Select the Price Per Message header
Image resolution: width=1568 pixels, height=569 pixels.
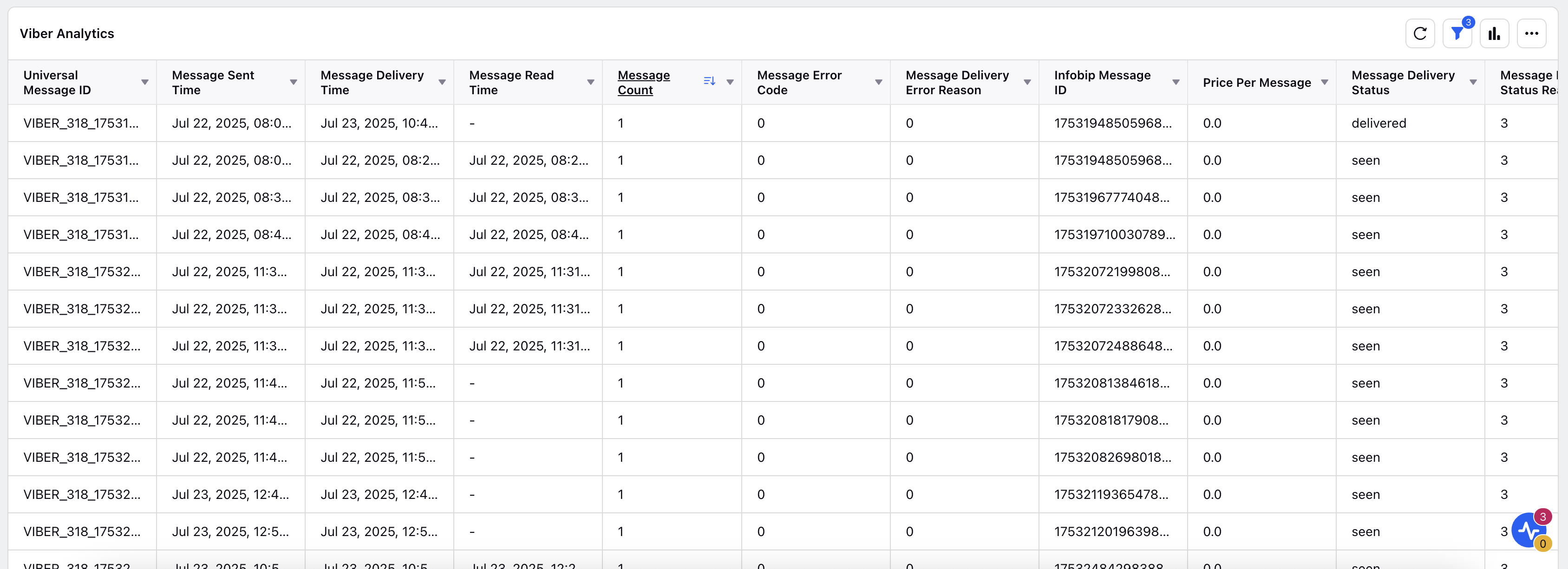pos(1256,82)
